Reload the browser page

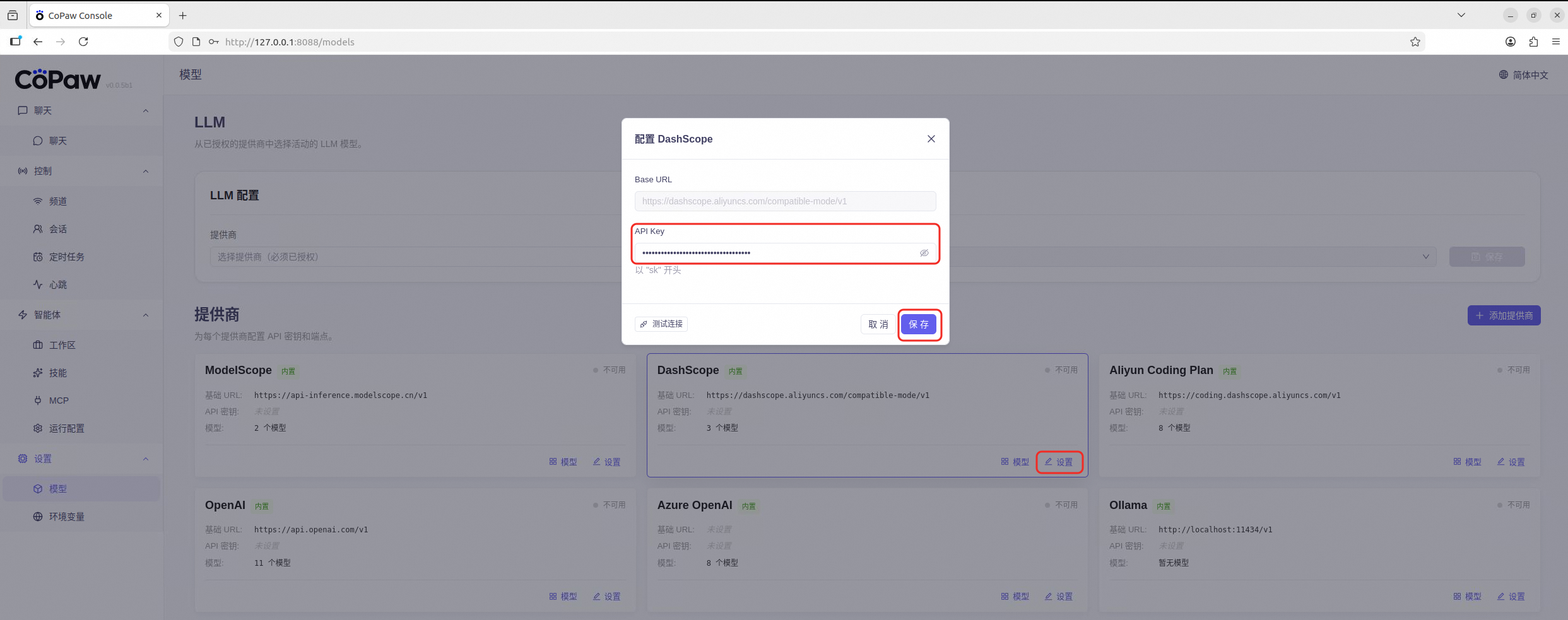(x=83, y=42)
